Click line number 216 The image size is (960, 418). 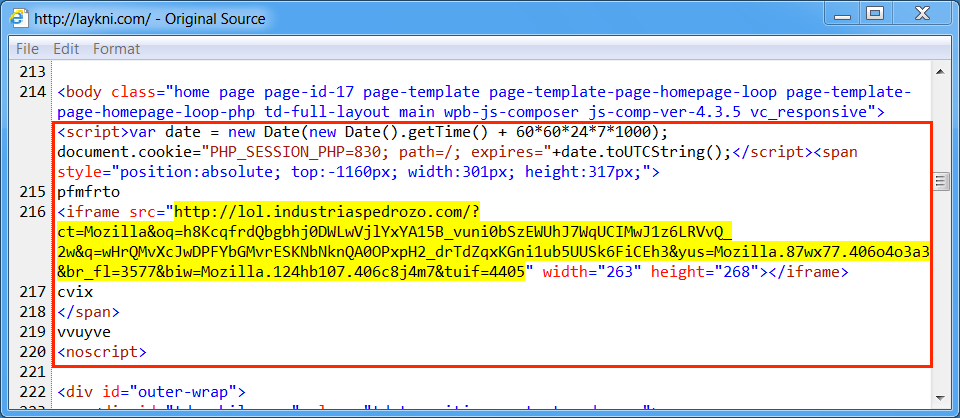(33, 212)
